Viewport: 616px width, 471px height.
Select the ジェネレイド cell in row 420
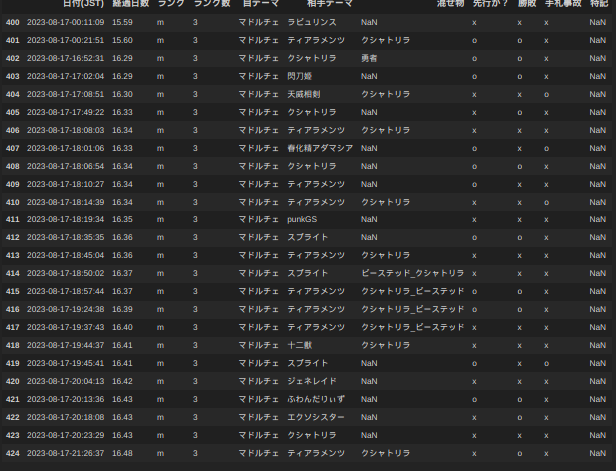click(312, 381)
